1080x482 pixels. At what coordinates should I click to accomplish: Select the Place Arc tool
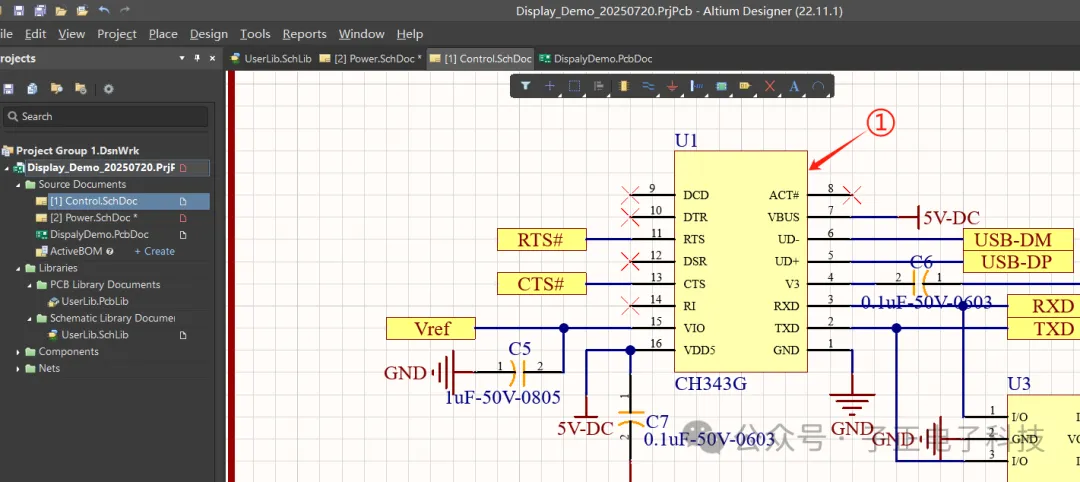[x=818, y=86]
